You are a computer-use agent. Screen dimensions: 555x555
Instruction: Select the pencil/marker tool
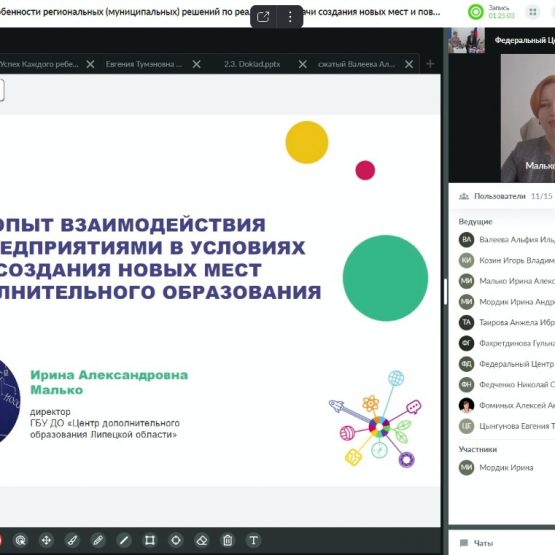pyautogui.click(x=98, y=540)
